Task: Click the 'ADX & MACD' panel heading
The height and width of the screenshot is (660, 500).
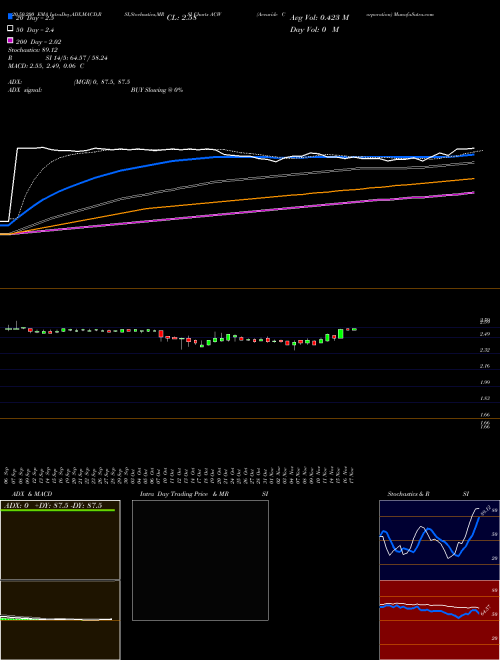Action: pyautogui.click(x=32, y=494)
